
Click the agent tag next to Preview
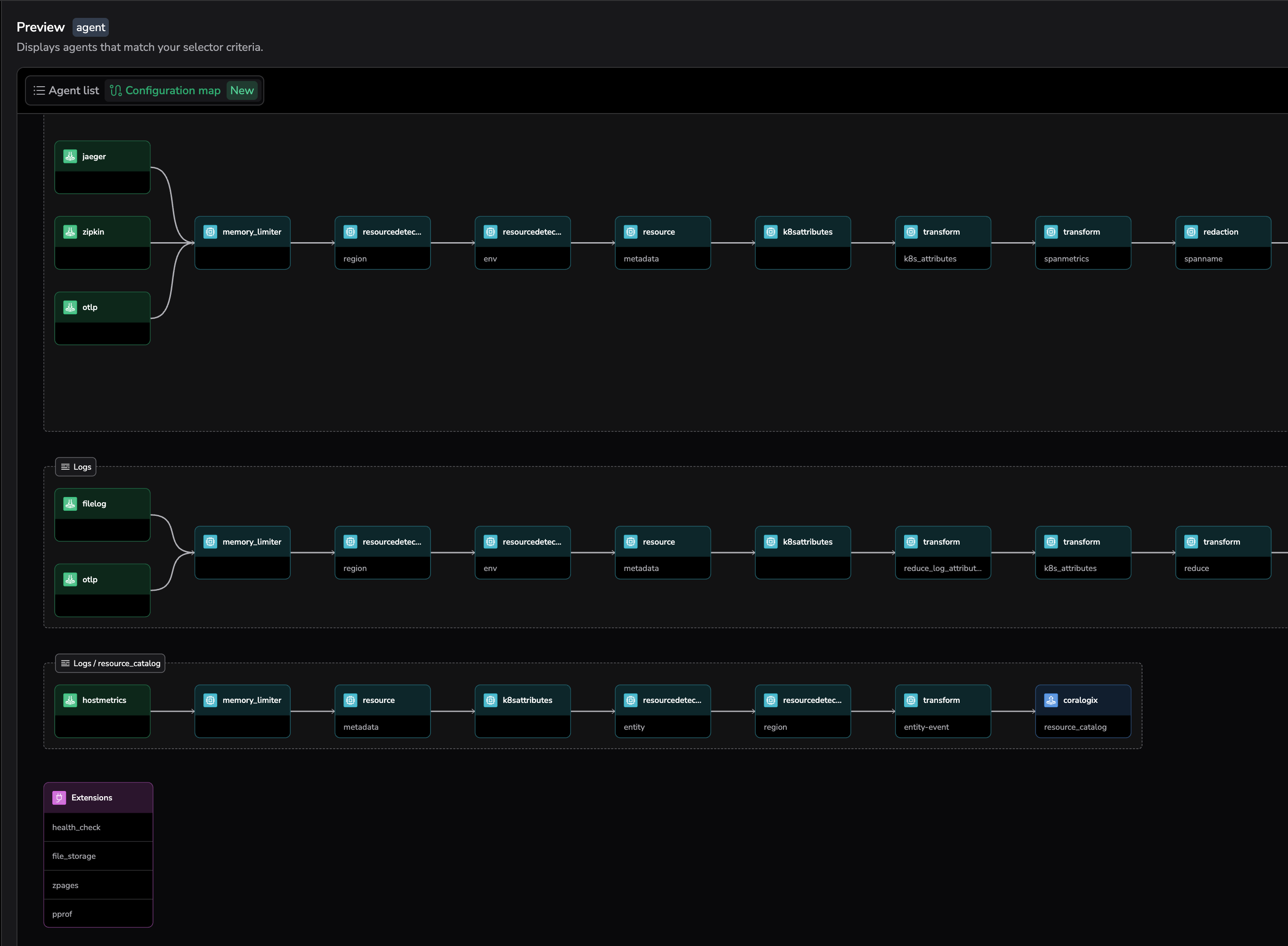click(x=90, y=27)
